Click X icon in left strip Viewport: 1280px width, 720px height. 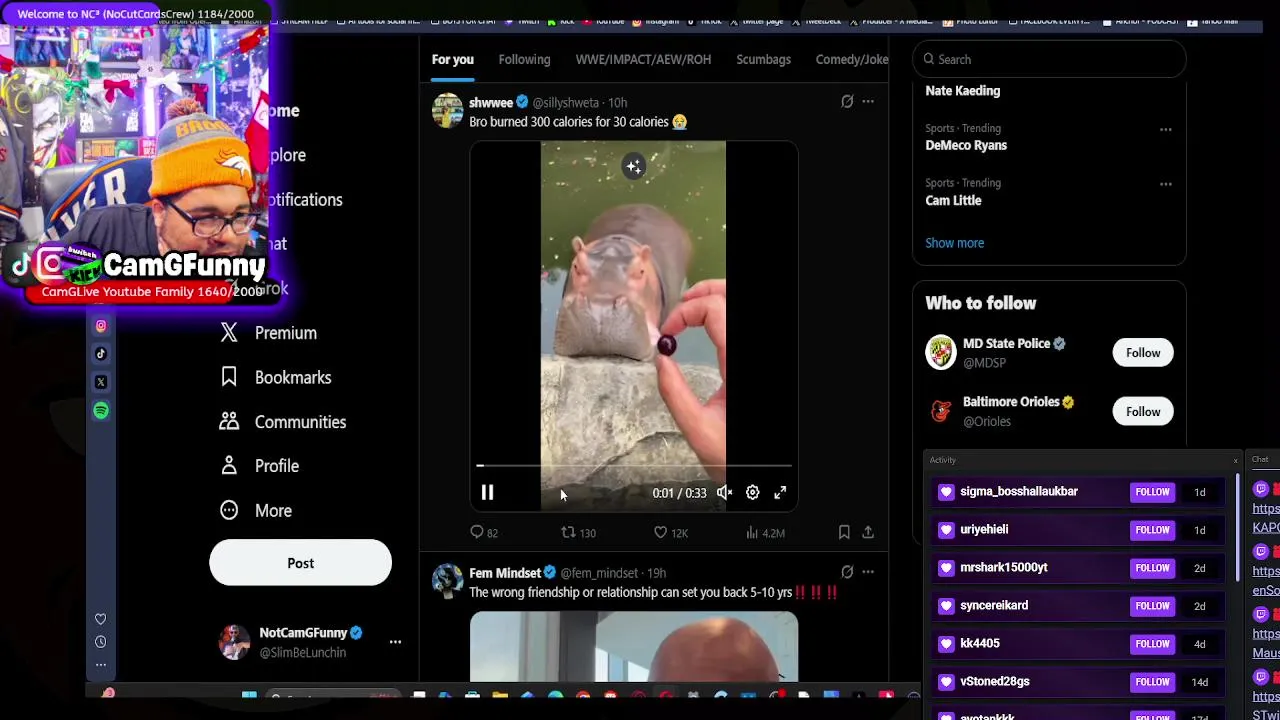click(101, 382)
